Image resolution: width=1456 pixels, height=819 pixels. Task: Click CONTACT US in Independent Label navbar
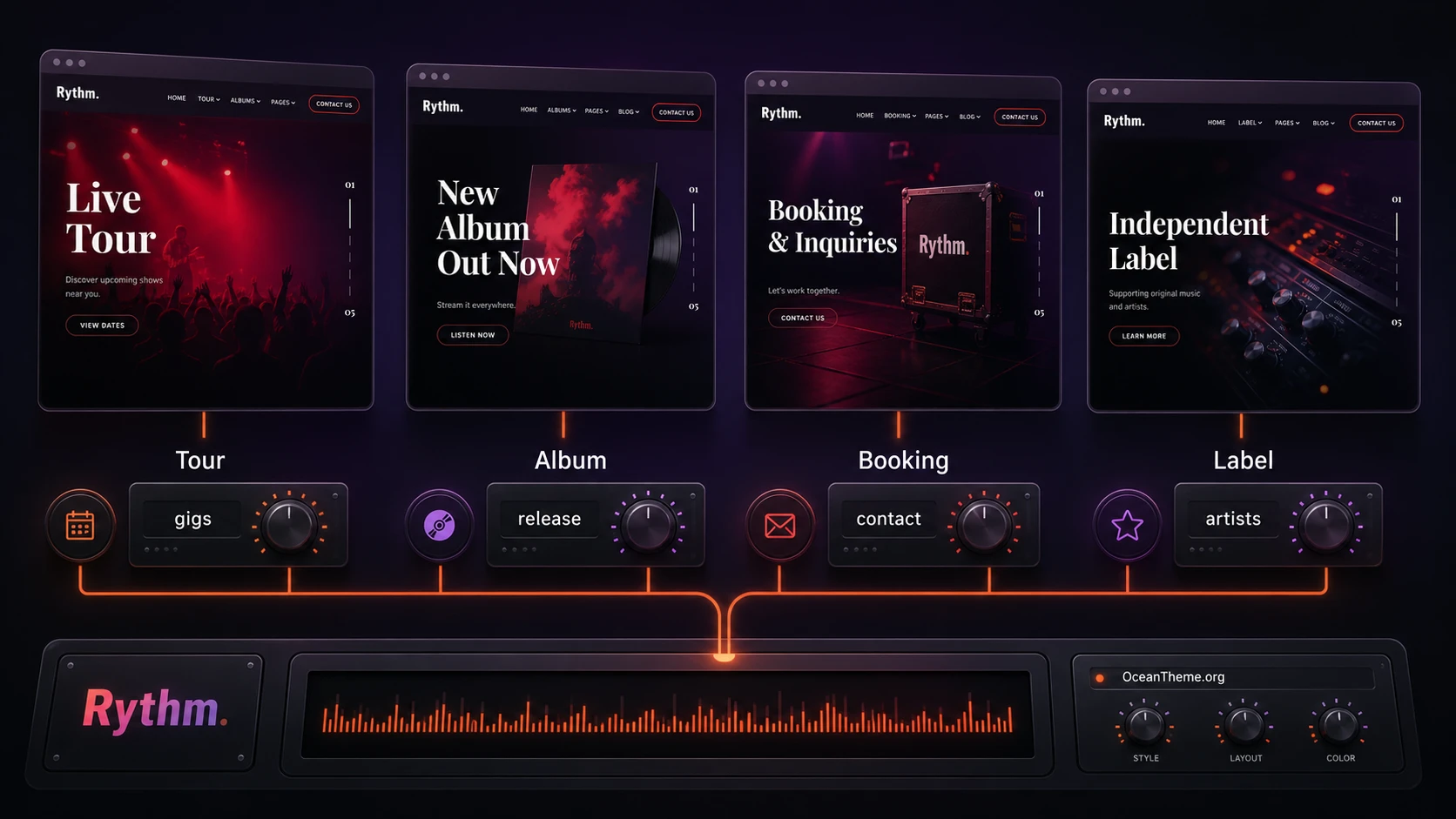(1377, 123)
